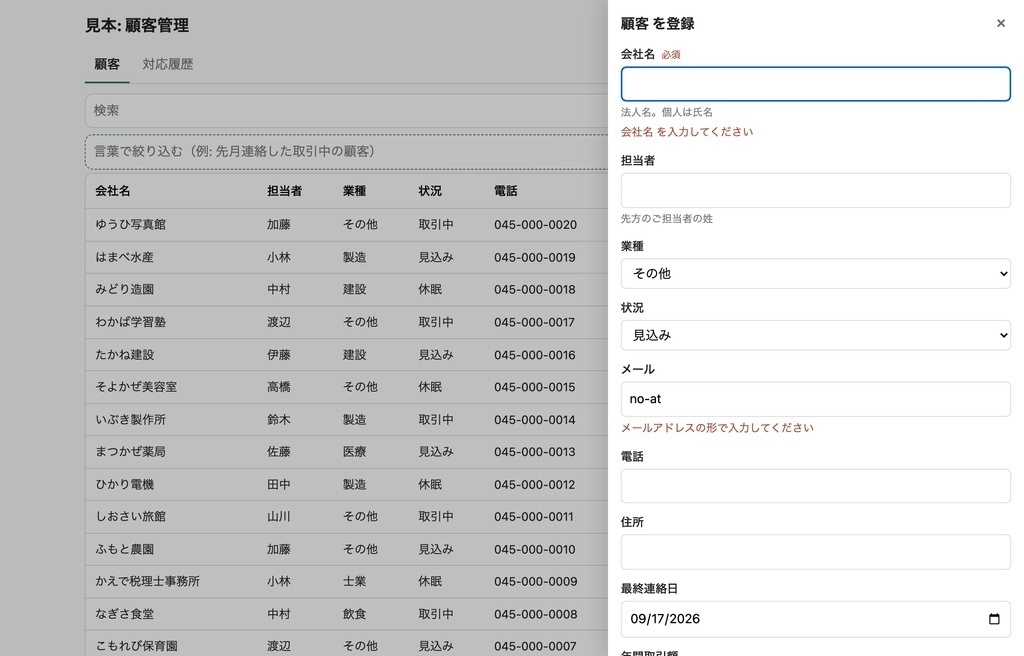The image size is (1024, 656).
Task: Click 医療 in the まつかぜ薬局 row
Action: click(x=354, y=451)
